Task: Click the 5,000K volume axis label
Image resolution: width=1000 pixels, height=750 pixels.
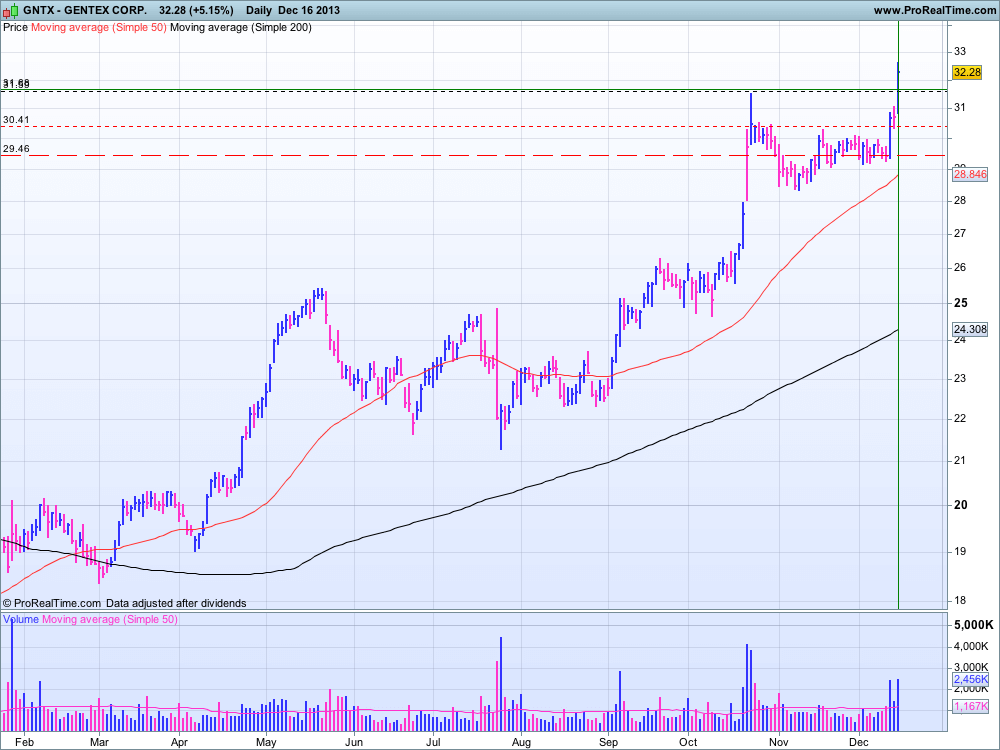Action: click(x=974, y=625)
